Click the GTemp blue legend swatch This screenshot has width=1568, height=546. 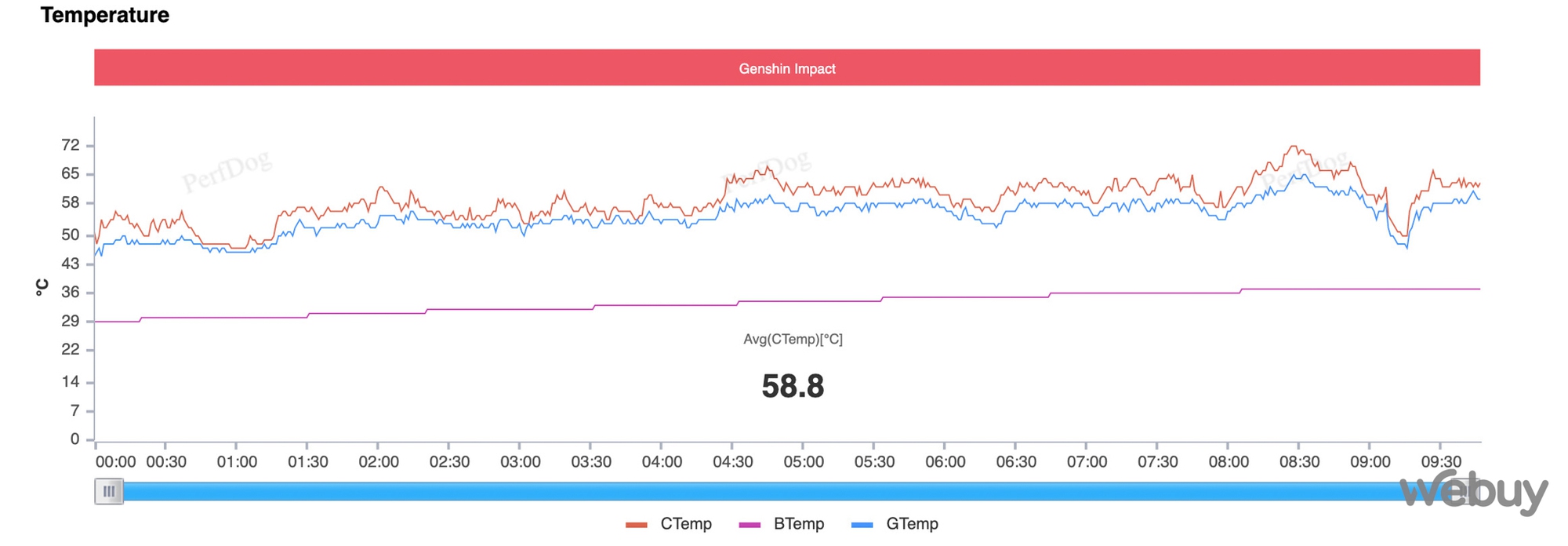(x=862, y=525)
